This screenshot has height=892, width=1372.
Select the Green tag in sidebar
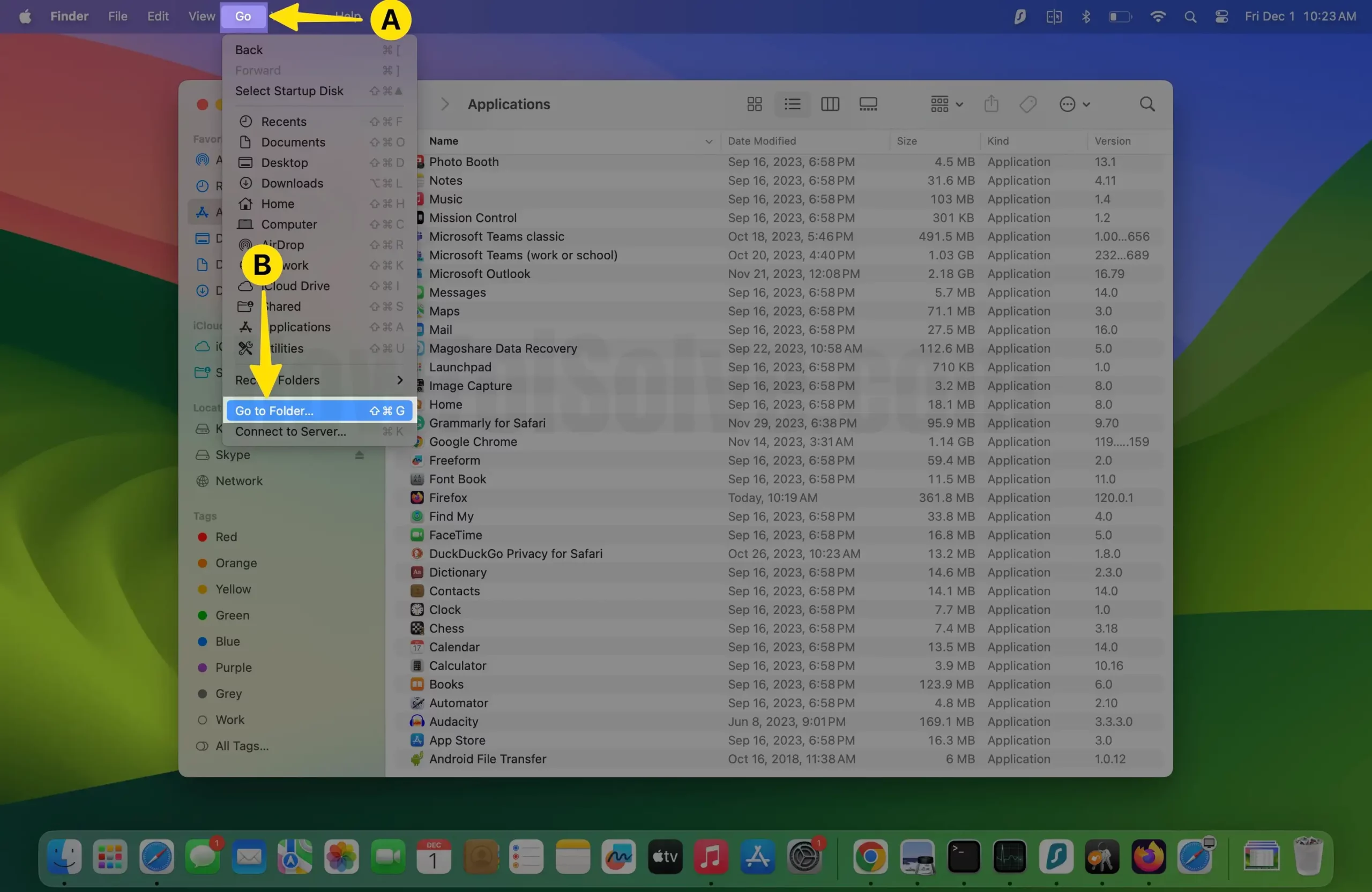coord(232,615)
